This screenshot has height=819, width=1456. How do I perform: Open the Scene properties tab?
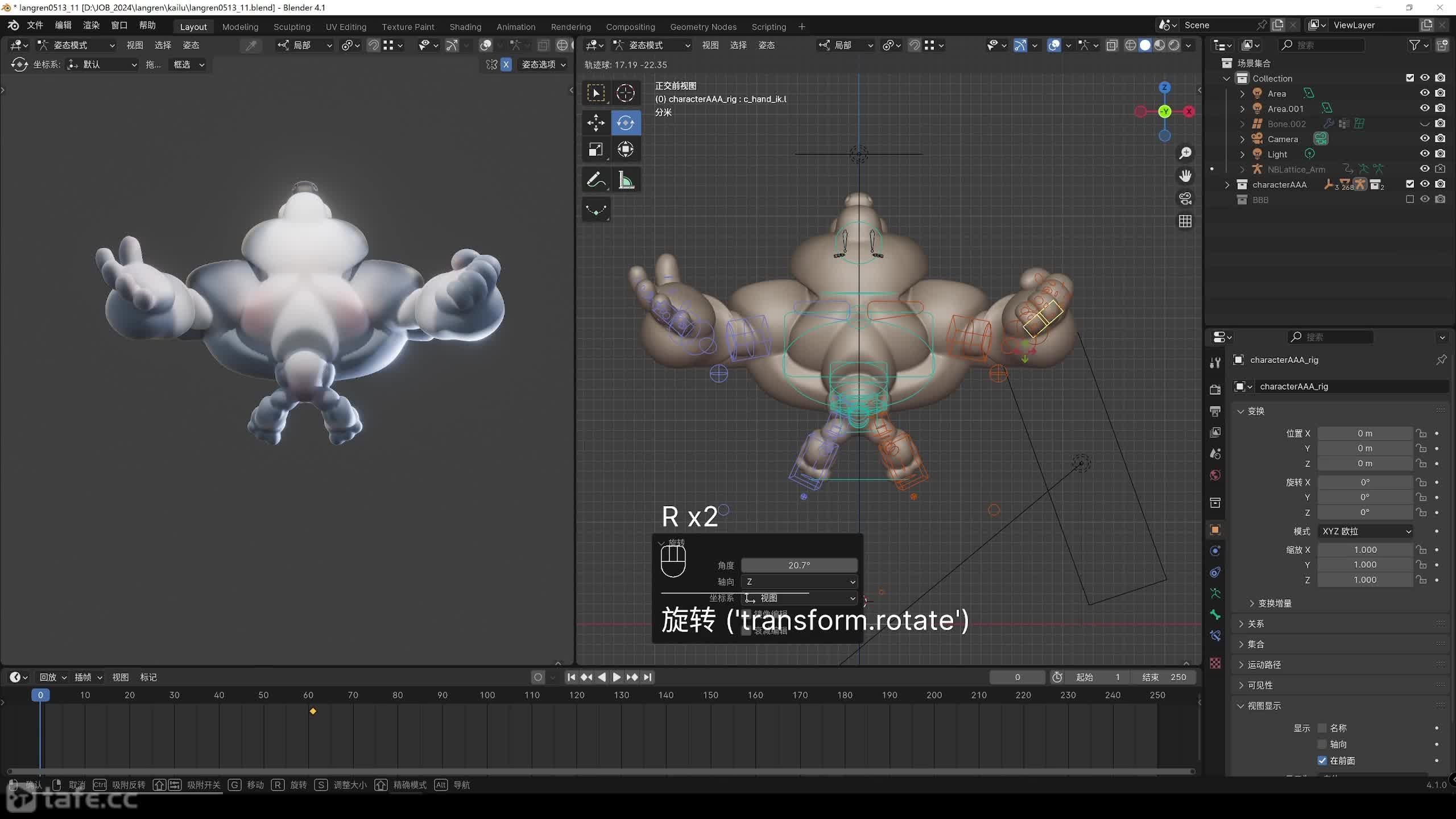tap(1215, 454)
